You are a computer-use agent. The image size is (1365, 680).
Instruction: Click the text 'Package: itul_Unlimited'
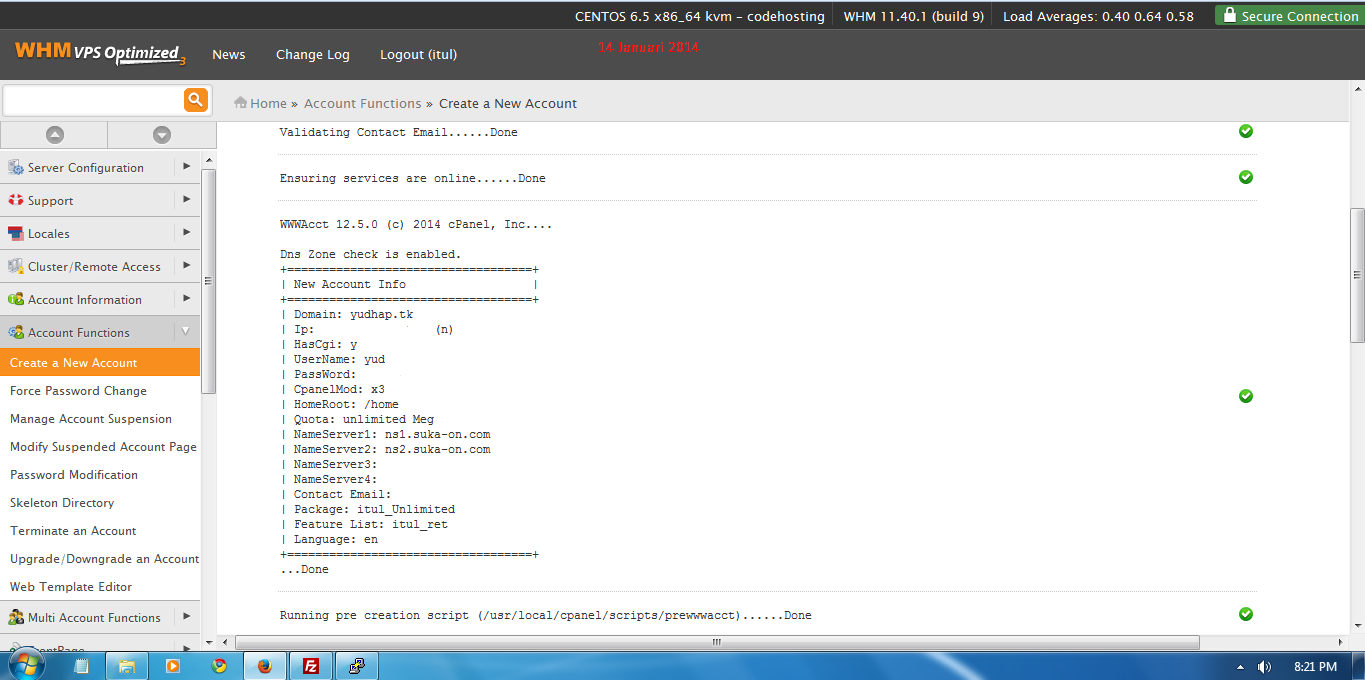click(374, 509)
